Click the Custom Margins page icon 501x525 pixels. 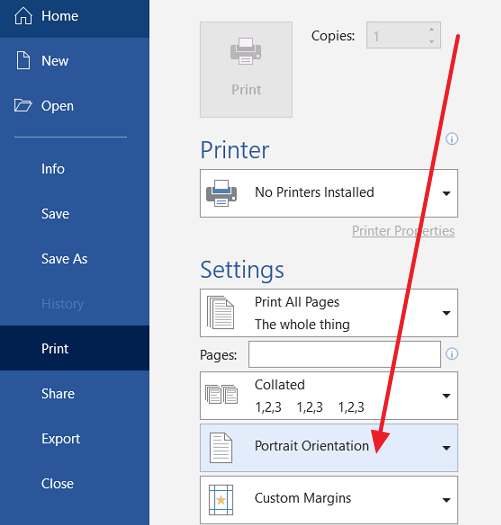[221, 500]
